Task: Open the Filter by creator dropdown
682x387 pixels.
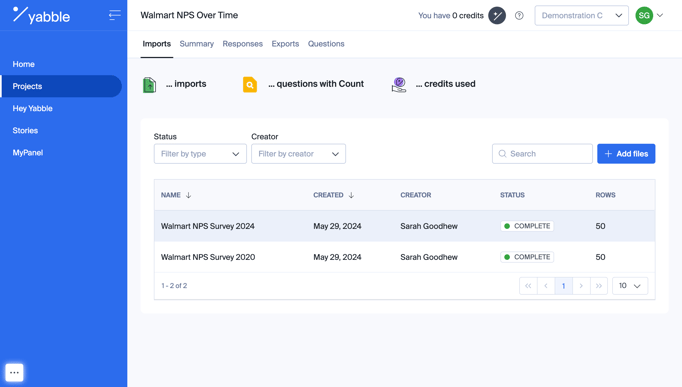Action: tap(298, 154)
